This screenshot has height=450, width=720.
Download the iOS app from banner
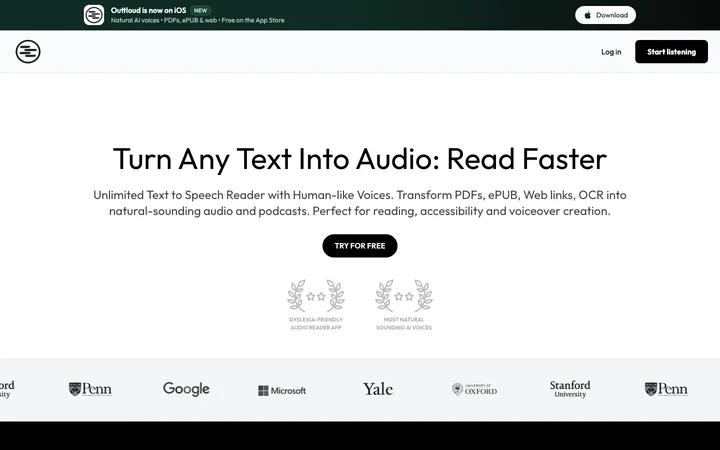coord(605,15)
